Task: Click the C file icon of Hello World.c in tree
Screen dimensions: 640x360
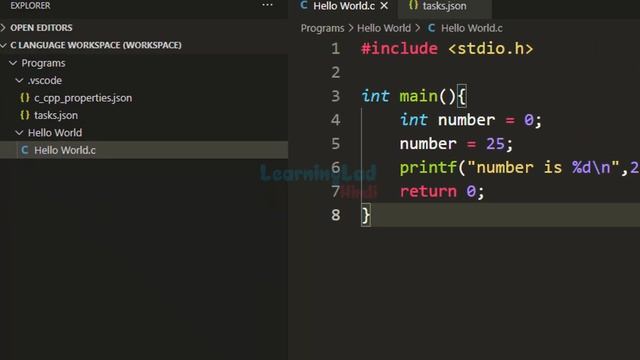Action: click(24, 150)
